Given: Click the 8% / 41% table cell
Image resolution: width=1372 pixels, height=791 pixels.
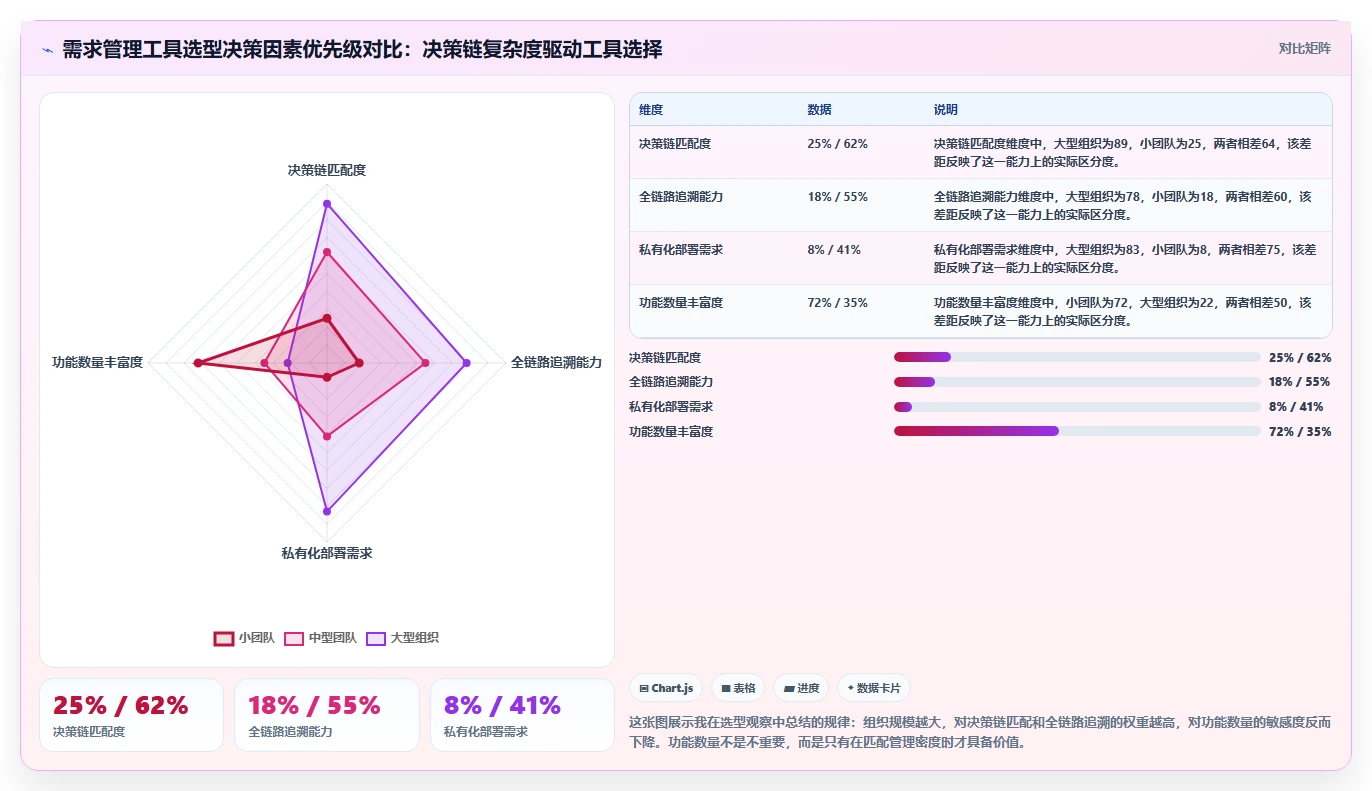Looking at the screenshot, I should (834, 250).
